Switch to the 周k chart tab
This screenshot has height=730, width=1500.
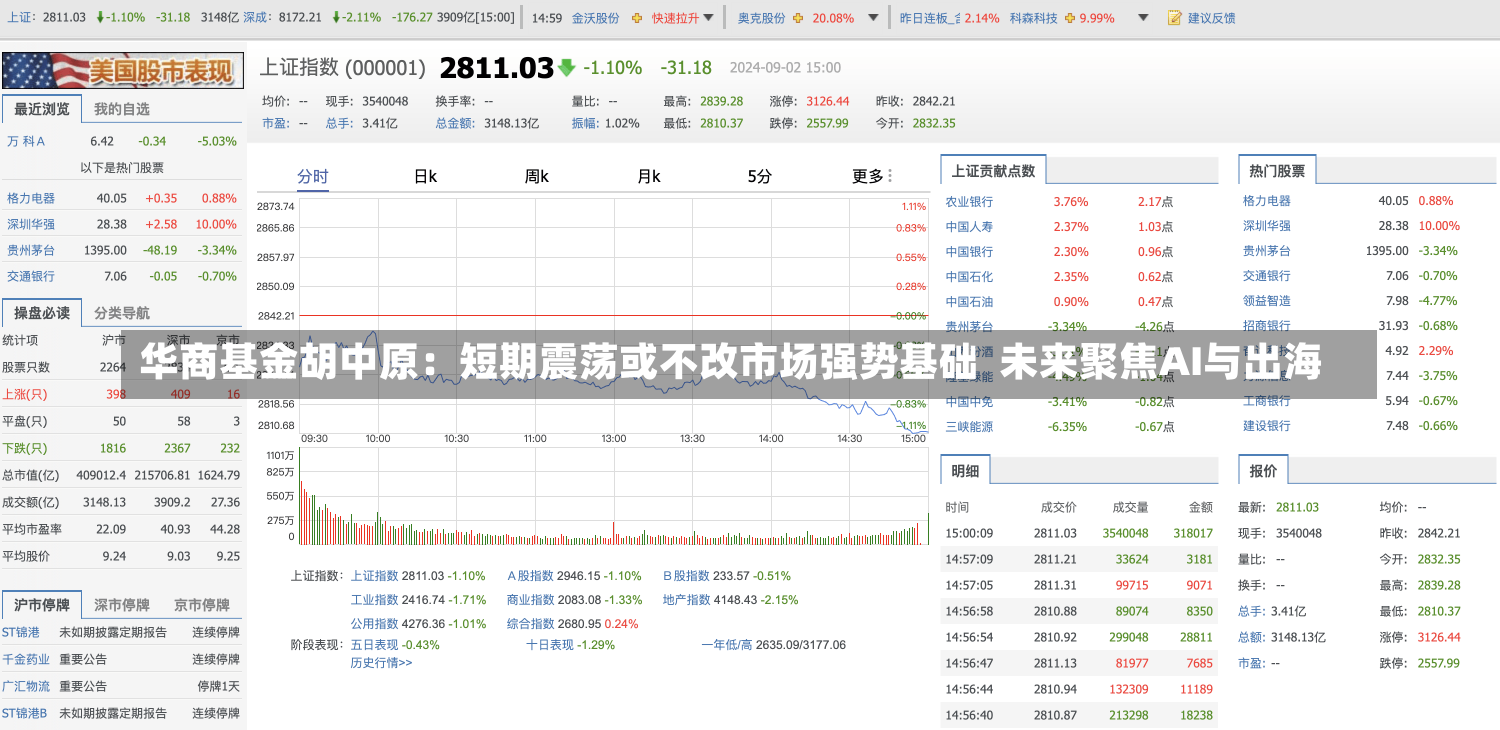[x=537, y=176]
